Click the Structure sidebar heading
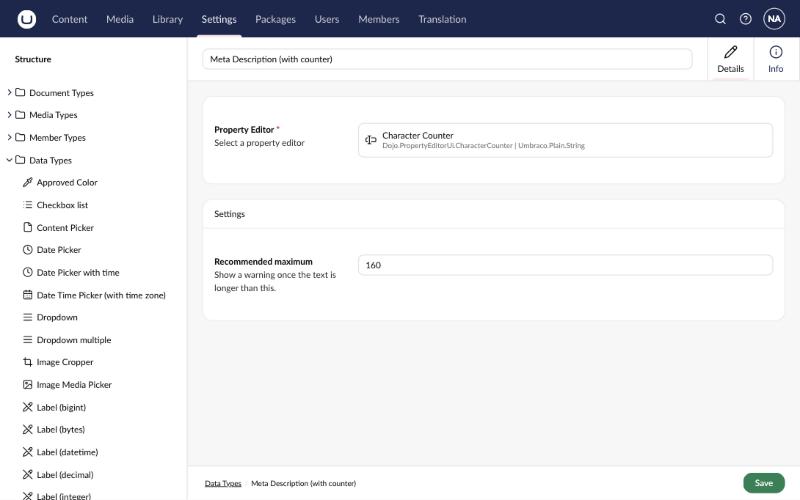Image resolution: width=800 pixels, height=500 pixels. click(x=33, y=59)
